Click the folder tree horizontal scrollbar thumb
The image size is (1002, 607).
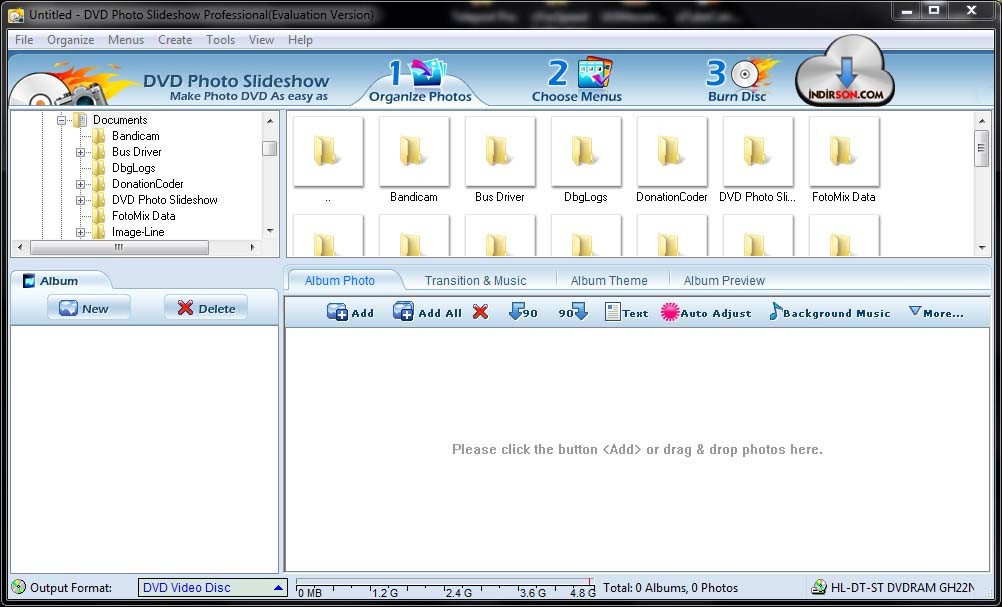[x=119, y=247]
